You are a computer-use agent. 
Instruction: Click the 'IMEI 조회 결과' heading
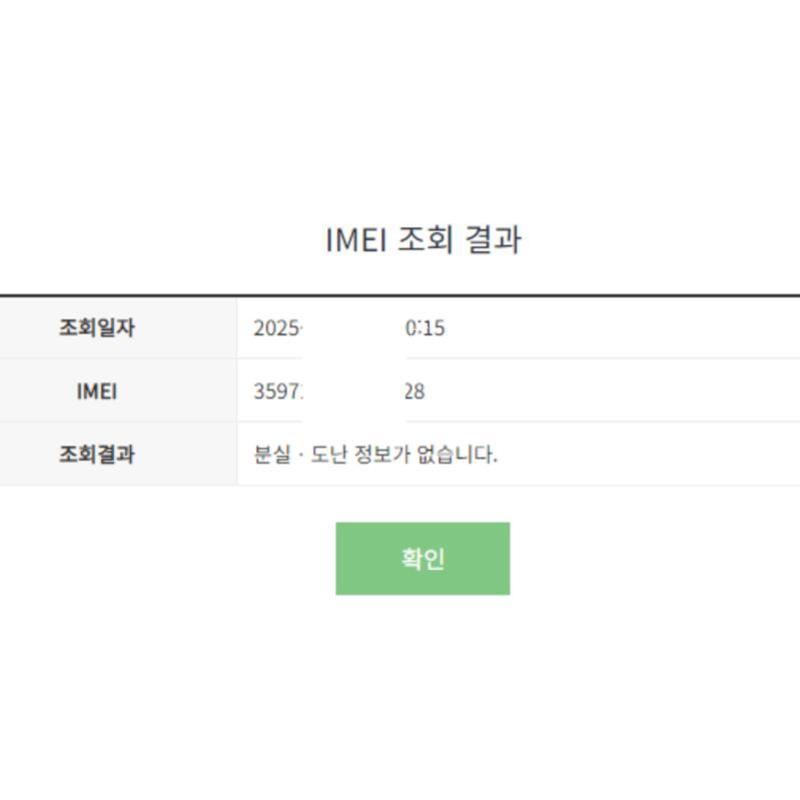click(423, 240)
